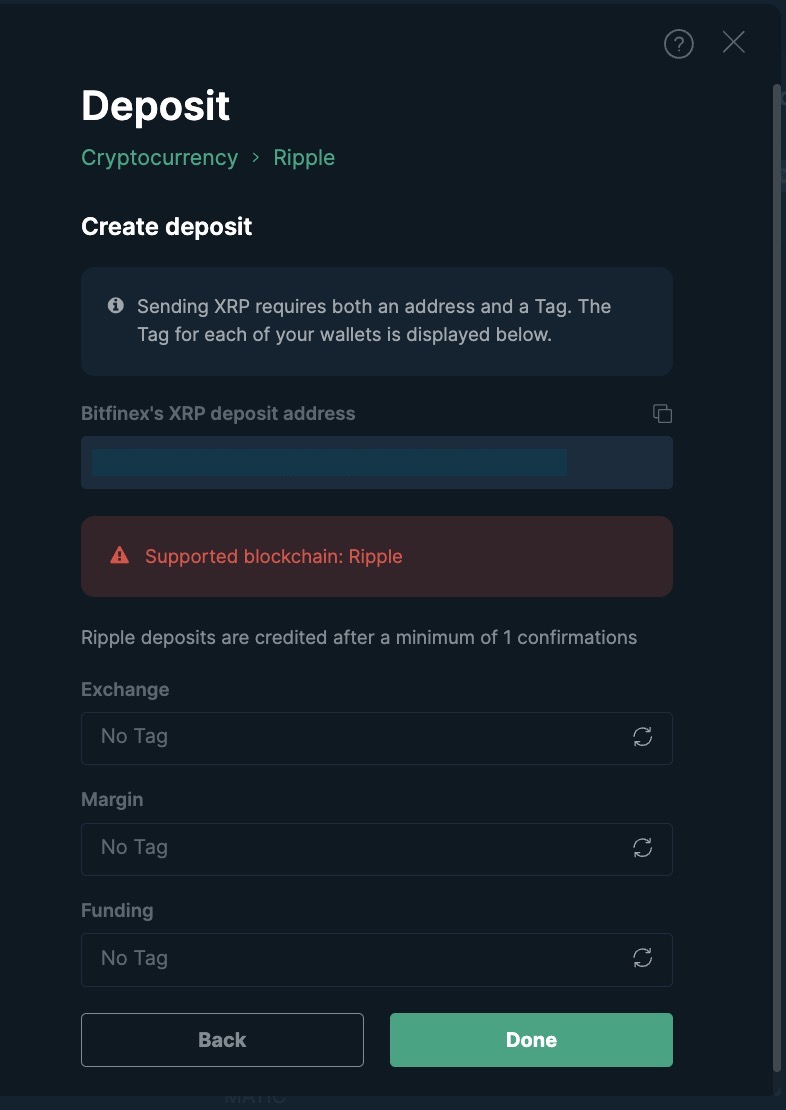Click the dialog's vertical scrollbar
Viewport: 786px width, 1110px height.
[777, 588]
